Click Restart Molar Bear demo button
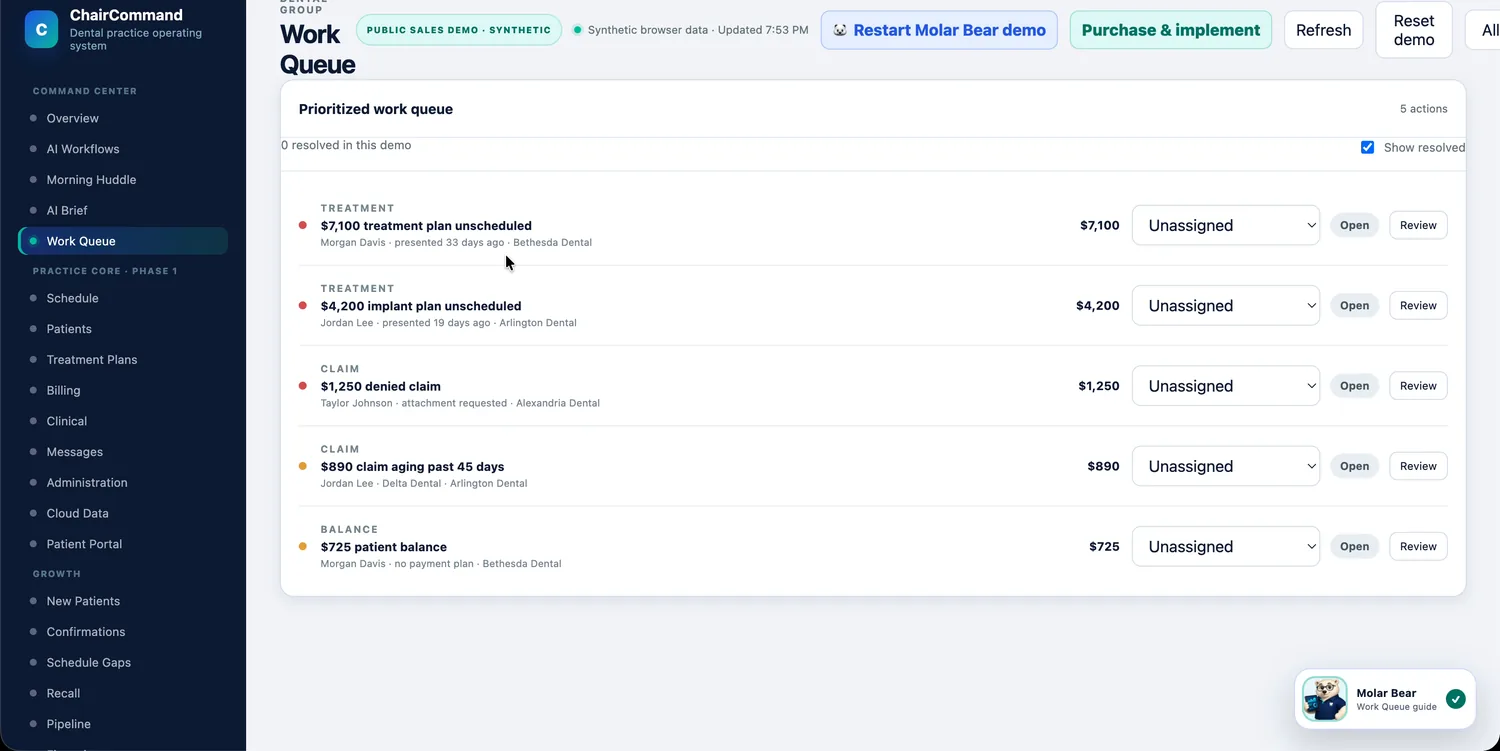 939,30
